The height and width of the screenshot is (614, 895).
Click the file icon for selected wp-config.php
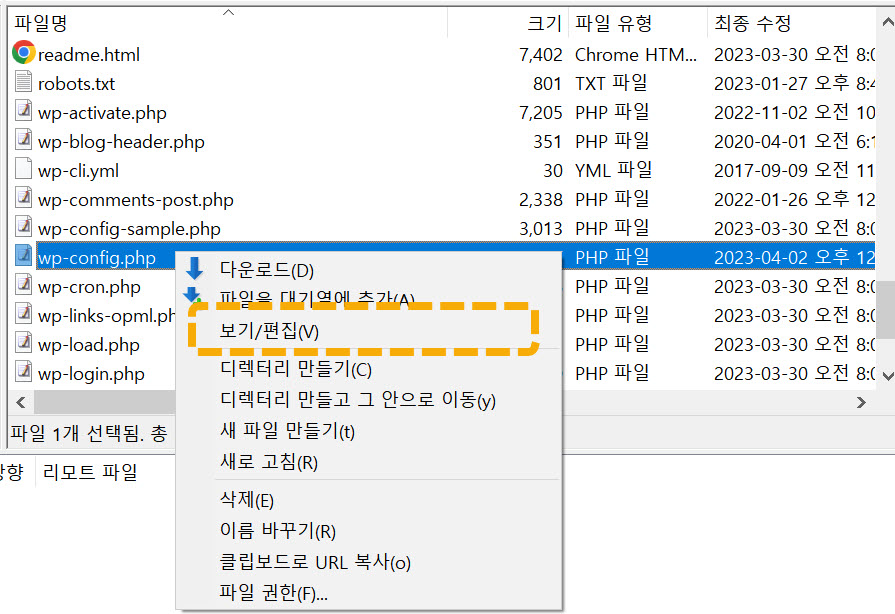[23, 256]
